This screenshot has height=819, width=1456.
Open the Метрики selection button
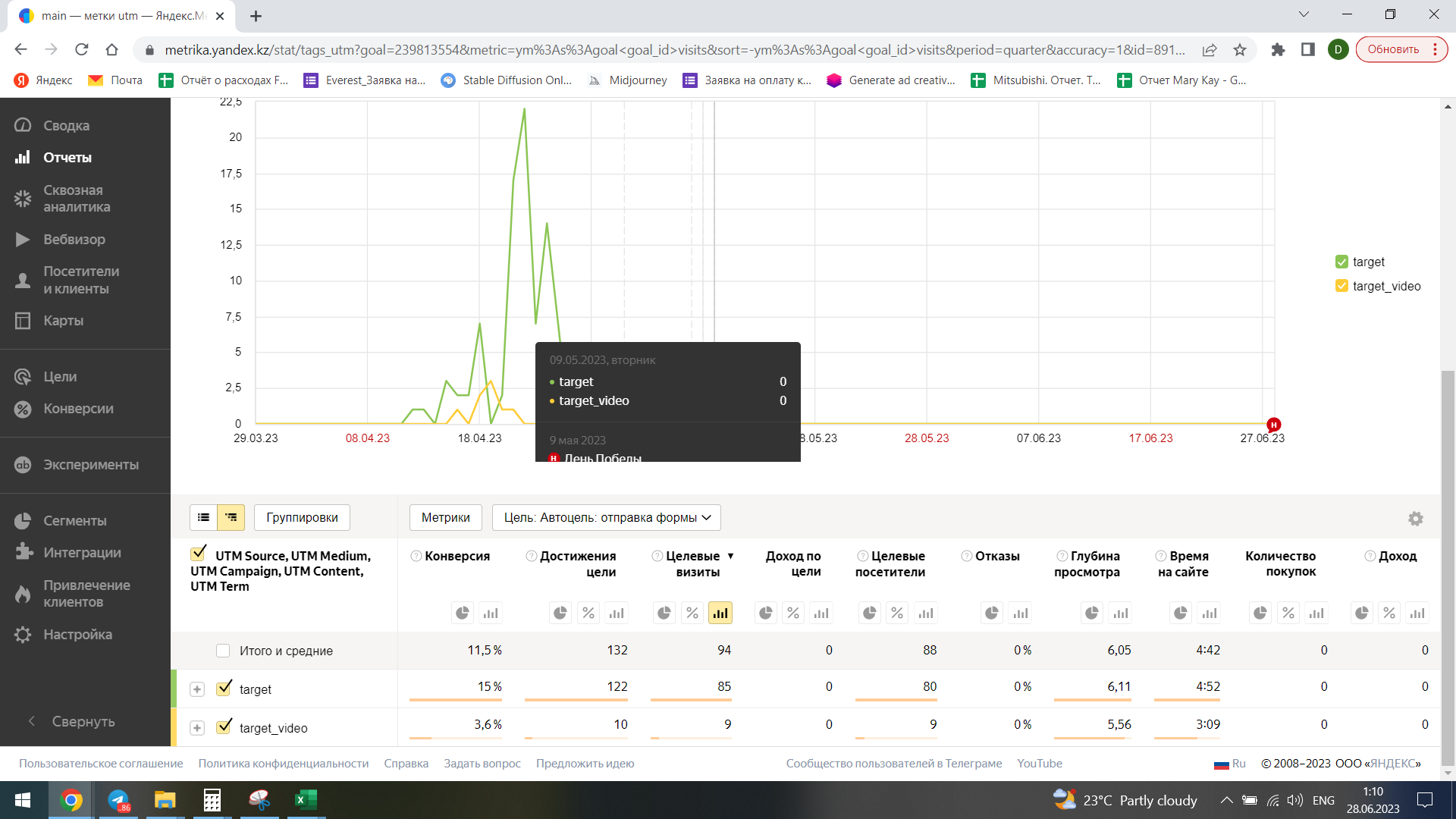(x=445, y=517)
